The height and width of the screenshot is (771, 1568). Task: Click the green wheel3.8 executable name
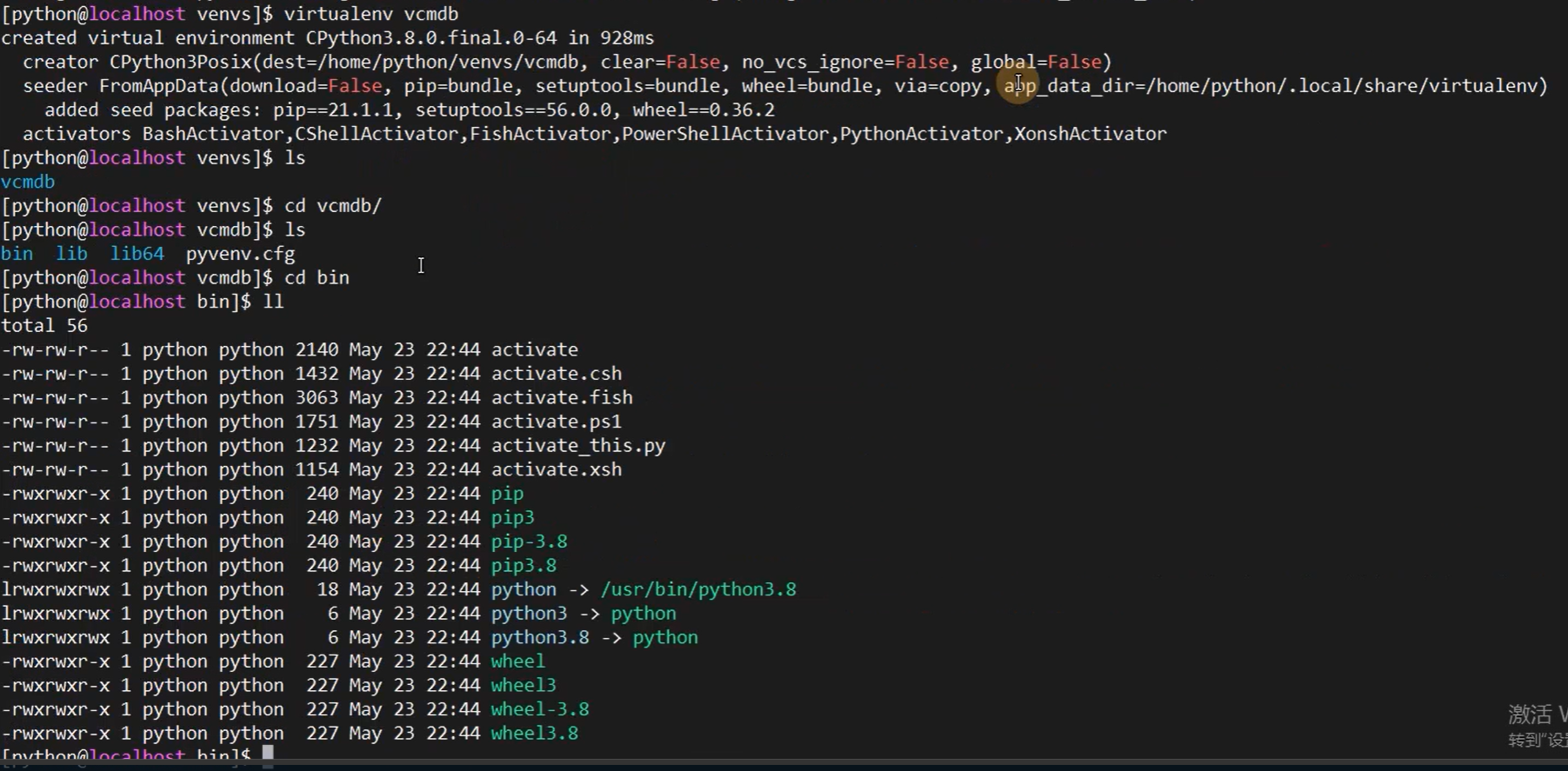[534, 734]
